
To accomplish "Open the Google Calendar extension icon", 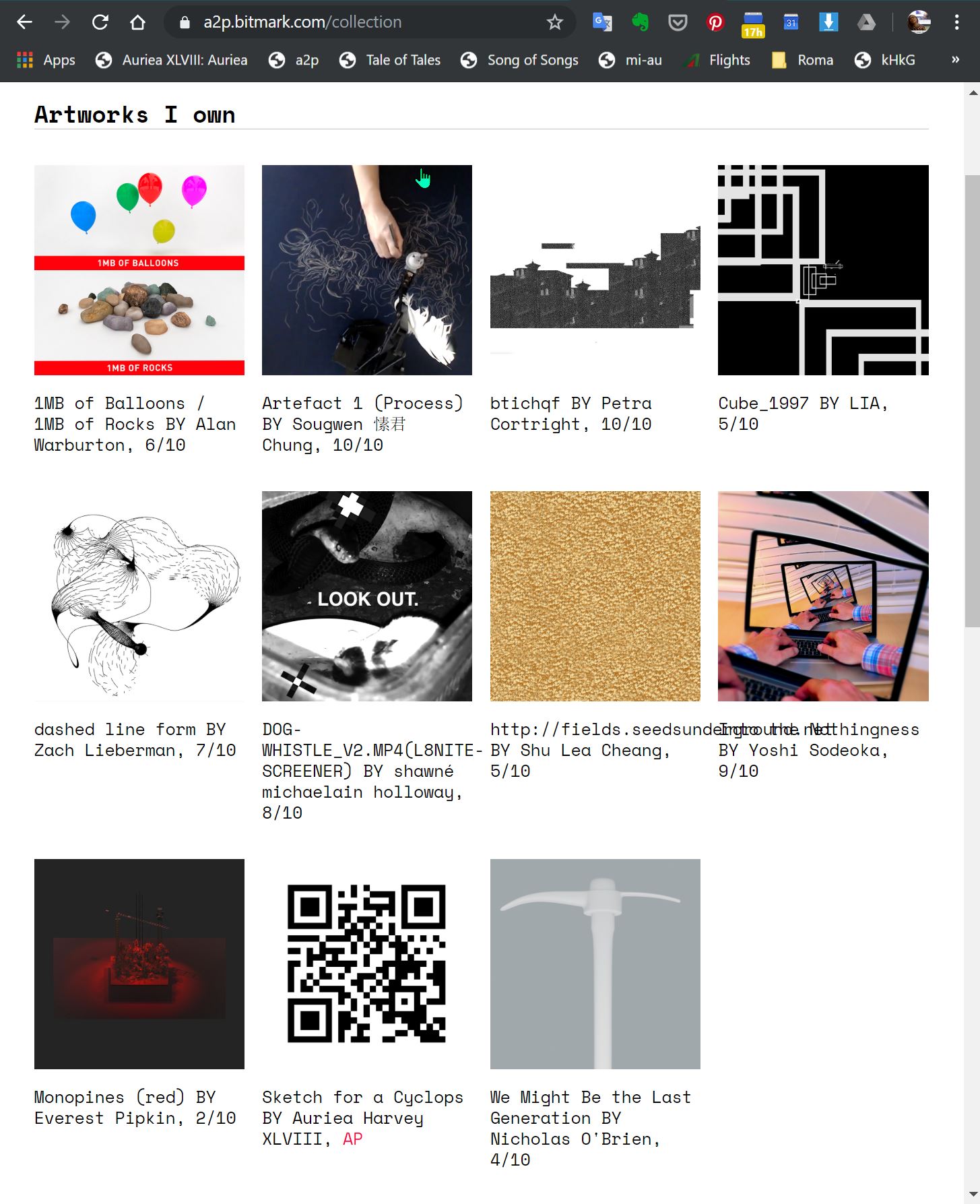I will pyautogui.click(x=791, y=22).
